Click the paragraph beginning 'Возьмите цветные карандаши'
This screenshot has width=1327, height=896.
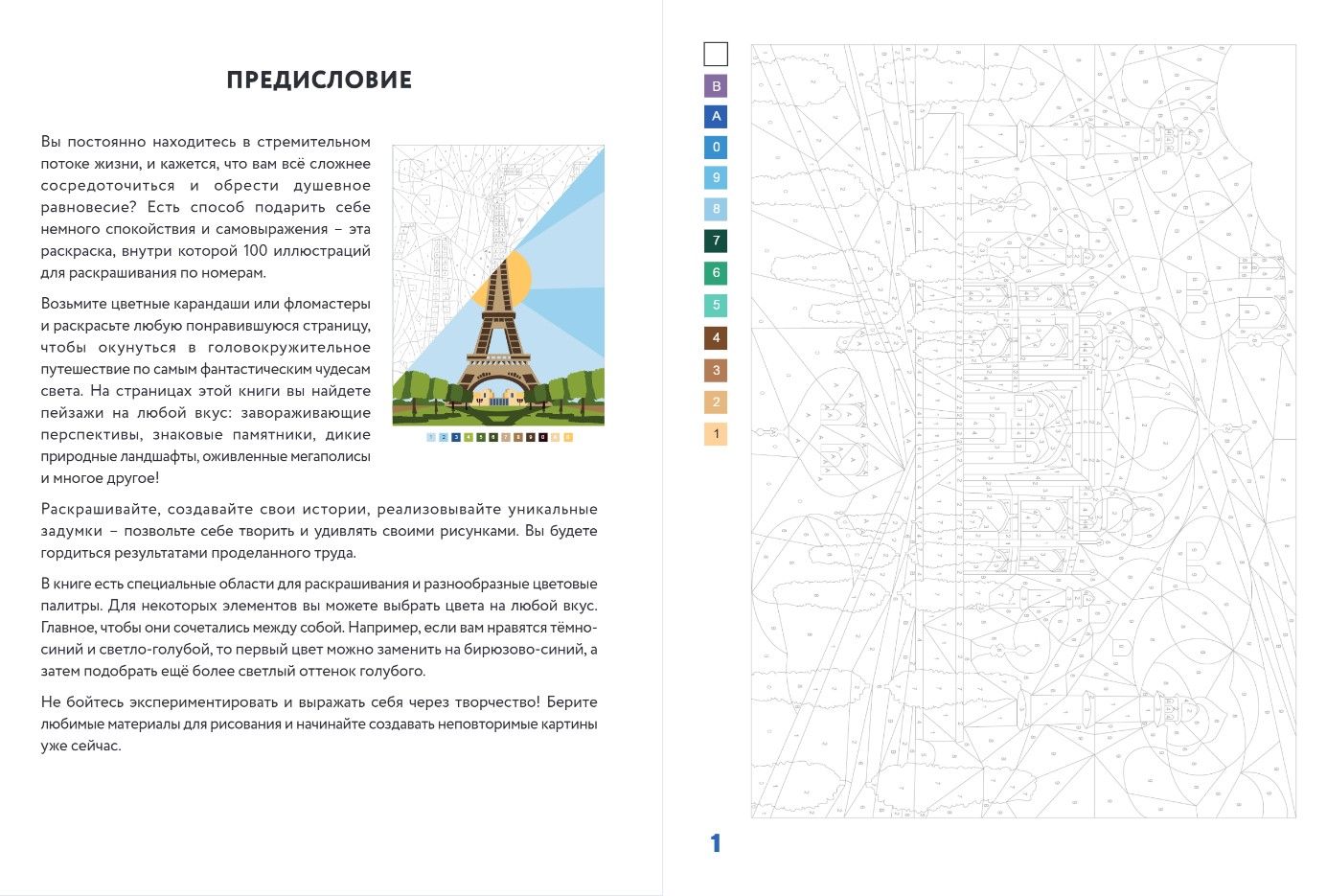click(205, 390)
